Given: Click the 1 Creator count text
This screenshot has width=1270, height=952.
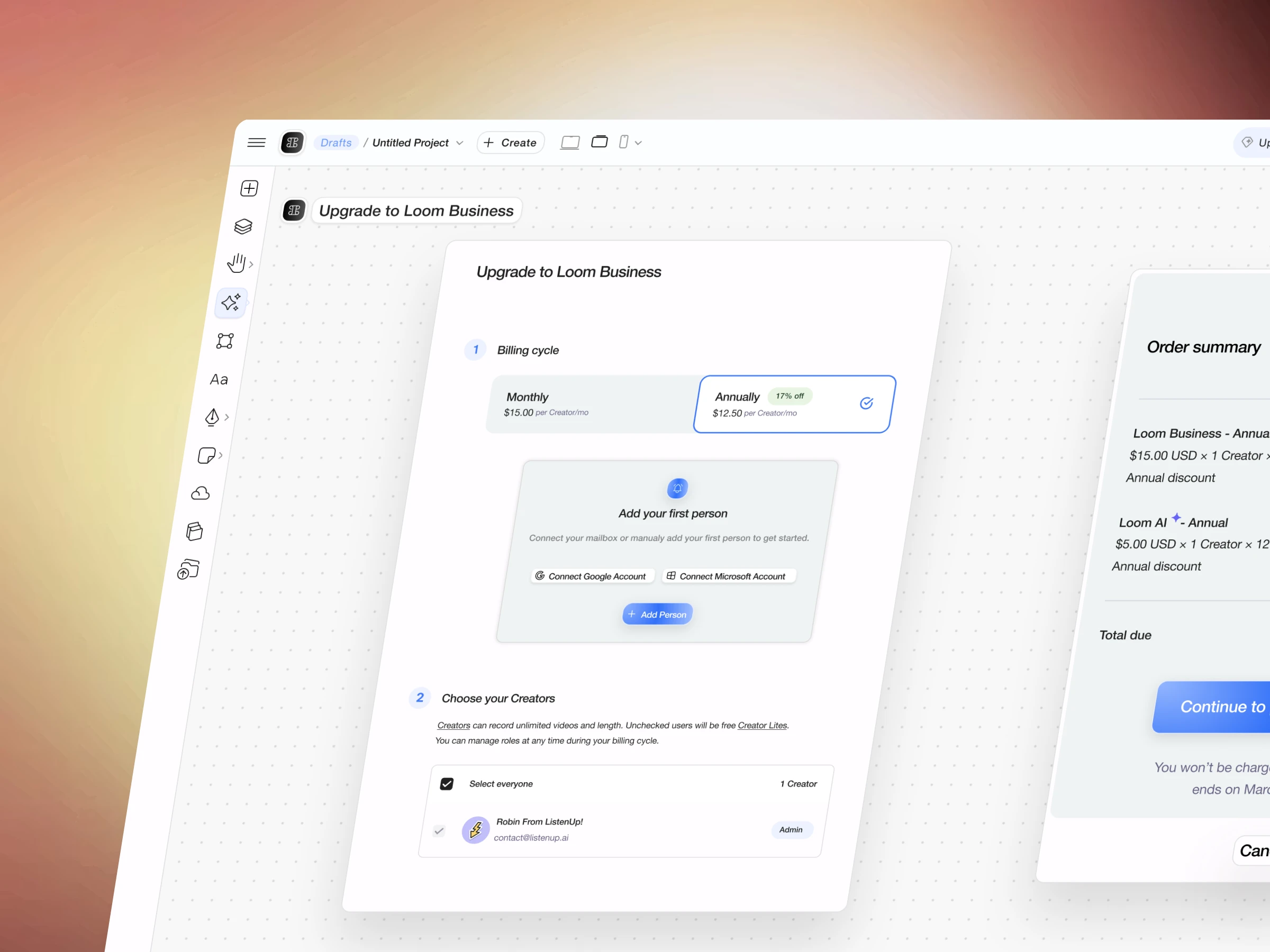Looking at the screenshot, I should tap(799, 784).
